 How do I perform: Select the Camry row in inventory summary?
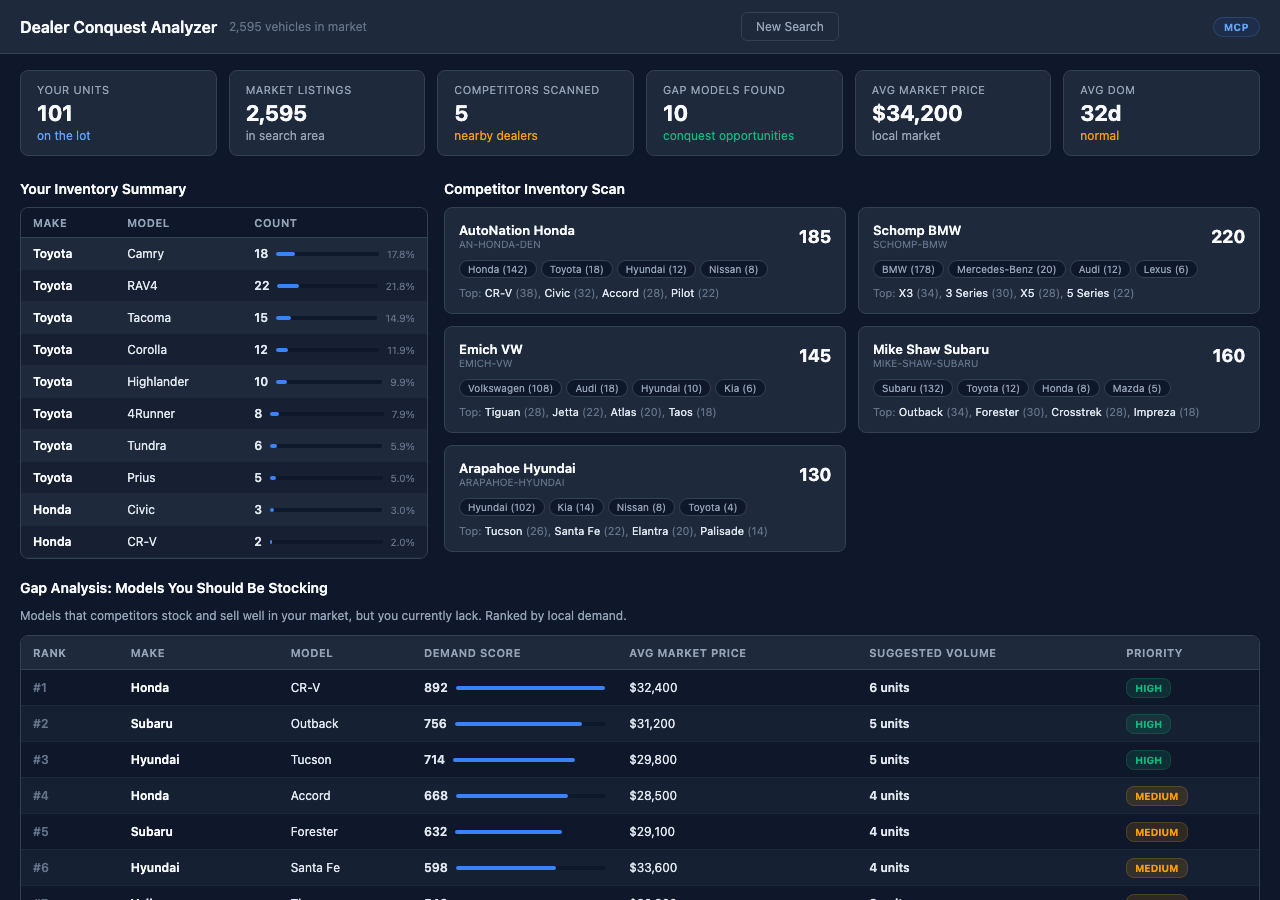pyautogui.click(x=224, y=254)
